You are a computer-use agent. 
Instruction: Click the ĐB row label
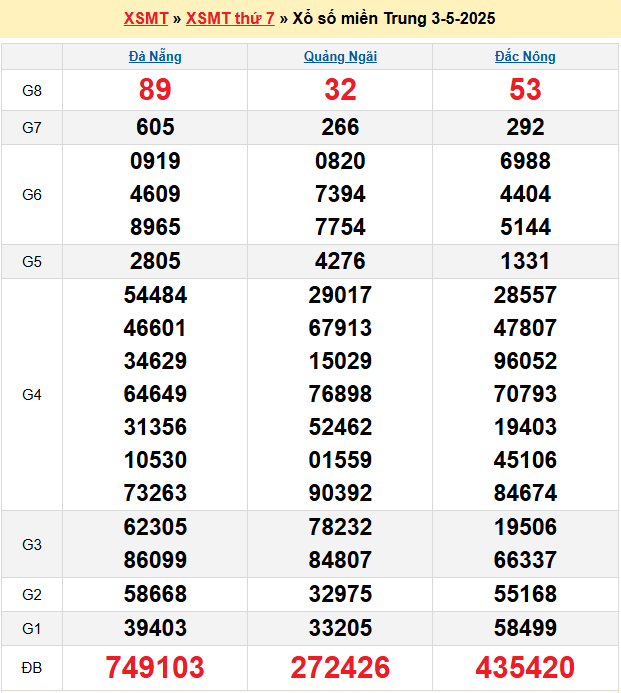tap(32, 667)
